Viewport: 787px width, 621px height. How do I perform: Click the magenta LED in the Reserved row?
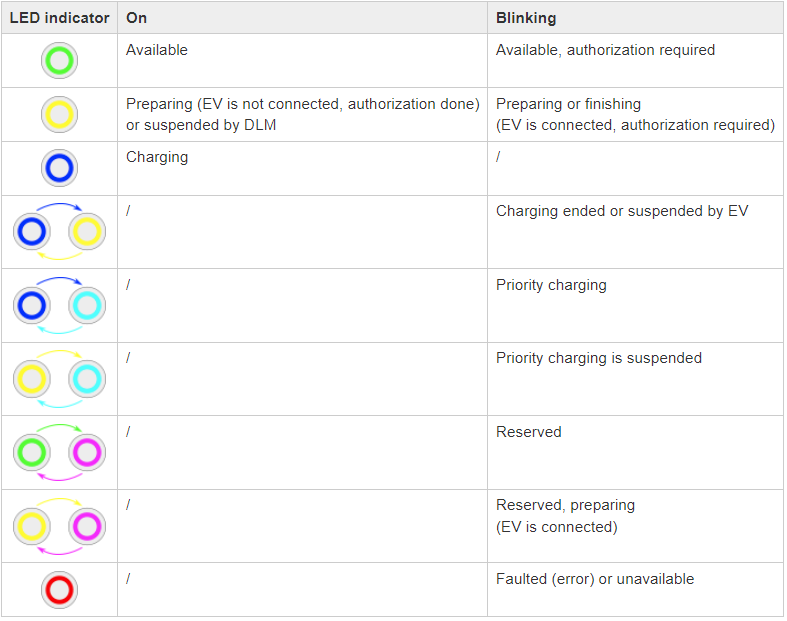pyautogui.click(x=87, y=453)
